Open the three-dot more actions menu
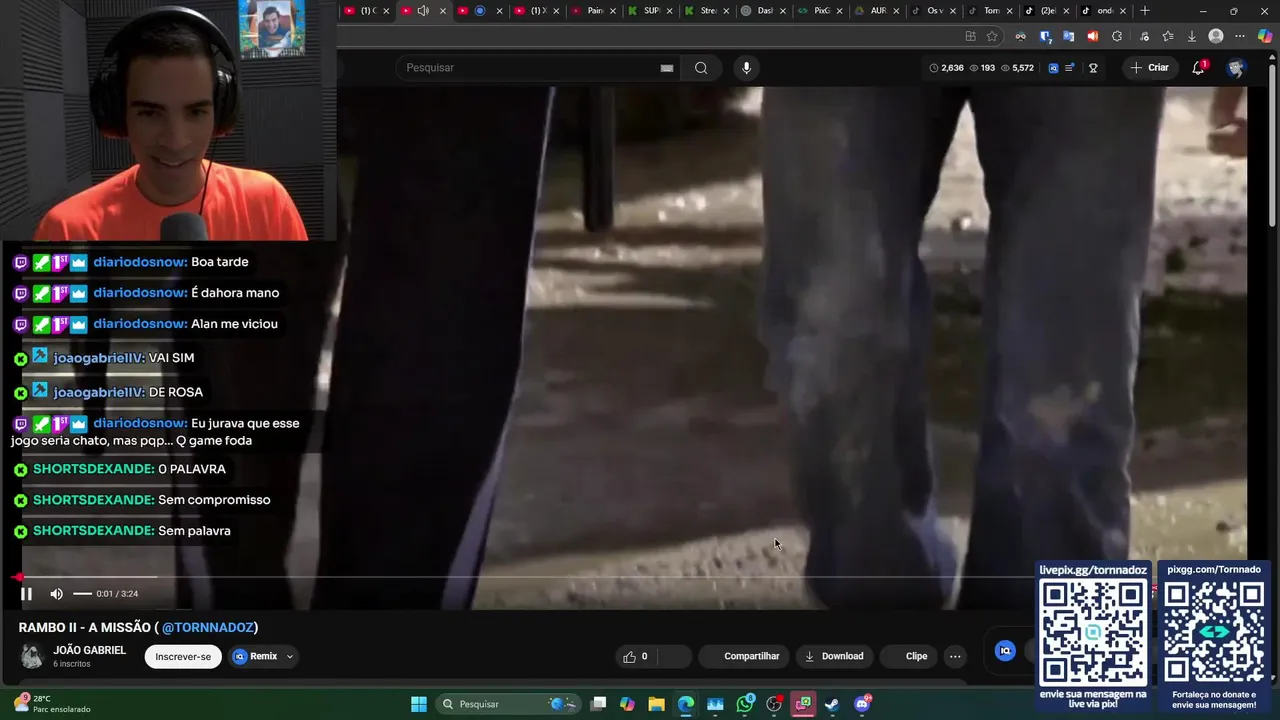1280x720 pixels. 955,656
